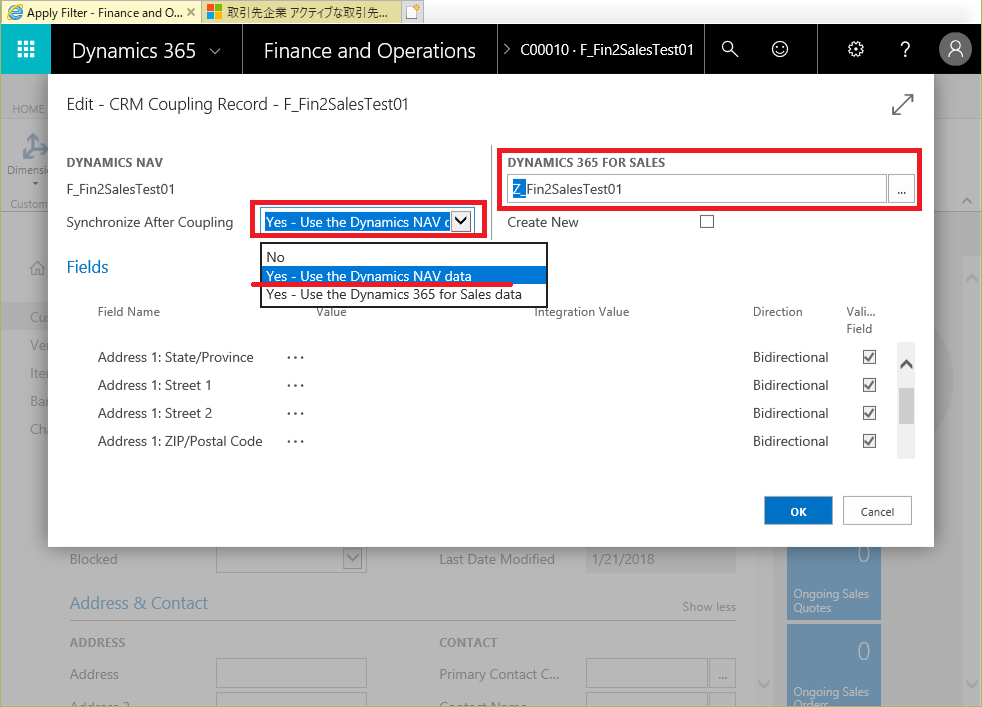Screen dimensions: 982x707
Task: Open the Ongoing Sales Quotes tile
Action: point(834,584)
